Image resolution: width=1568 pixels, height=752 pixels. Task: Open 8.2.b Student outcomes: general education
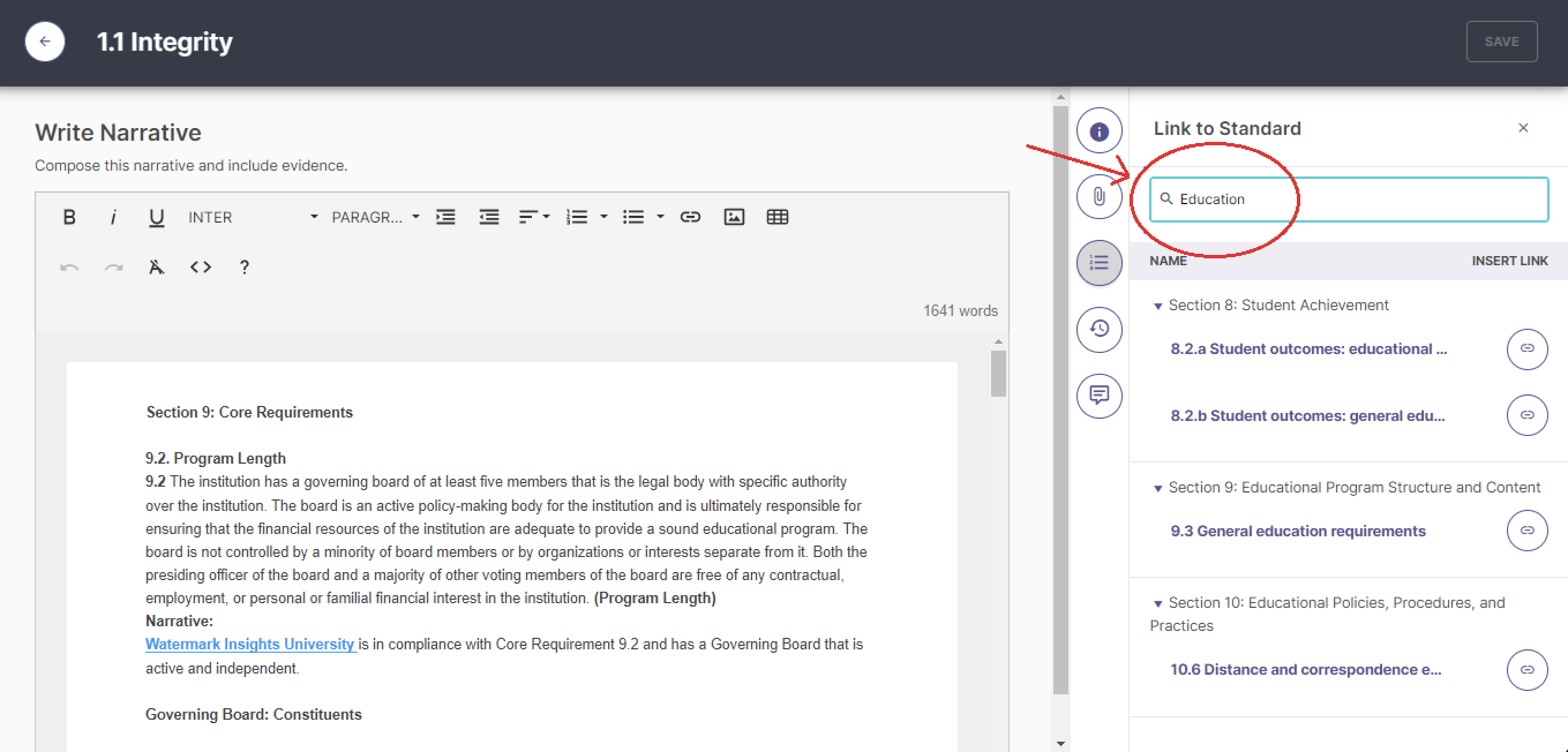pos(1307,416)
